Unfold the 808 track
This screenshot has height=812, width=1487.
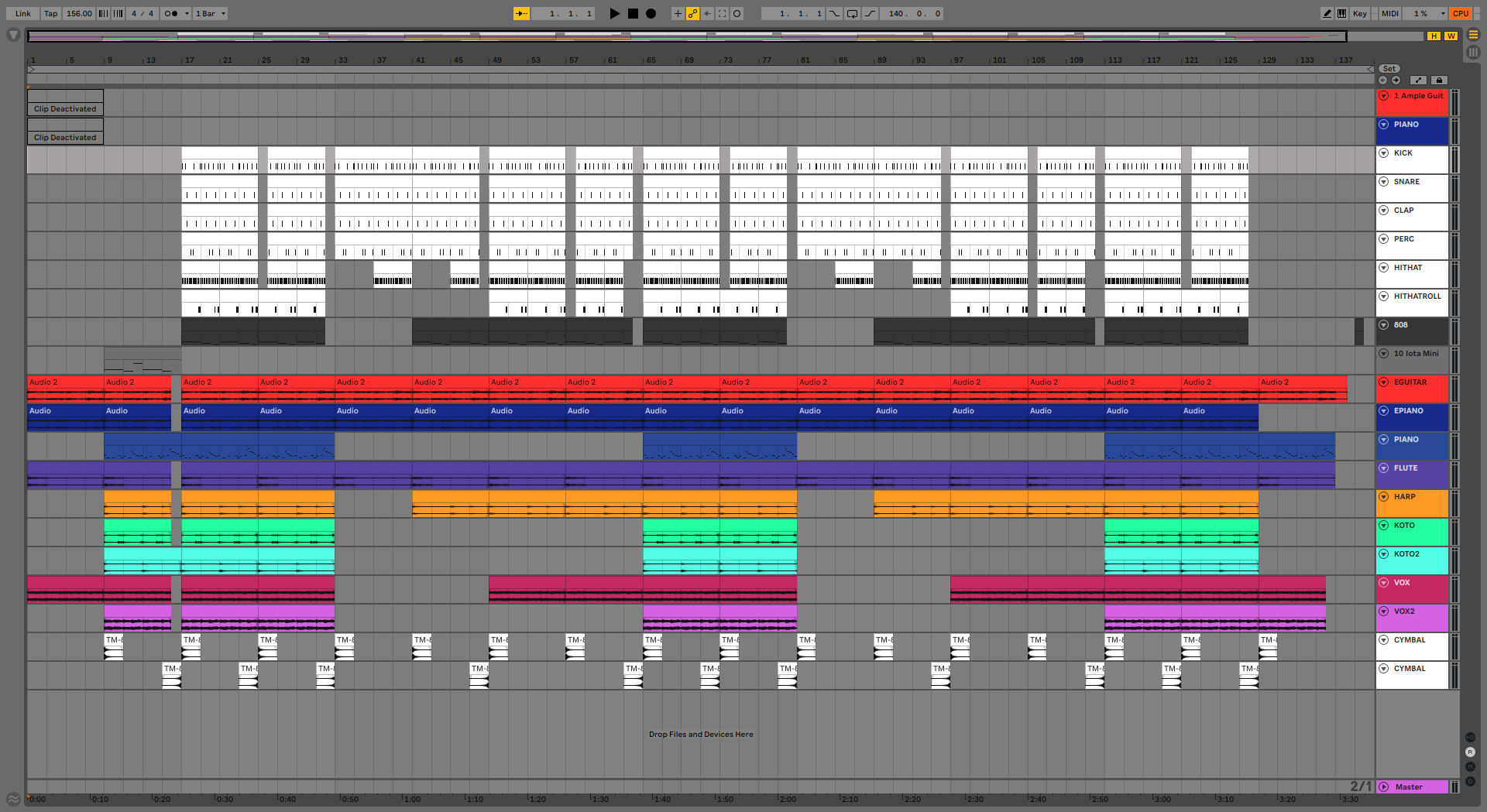[1383, 325]
